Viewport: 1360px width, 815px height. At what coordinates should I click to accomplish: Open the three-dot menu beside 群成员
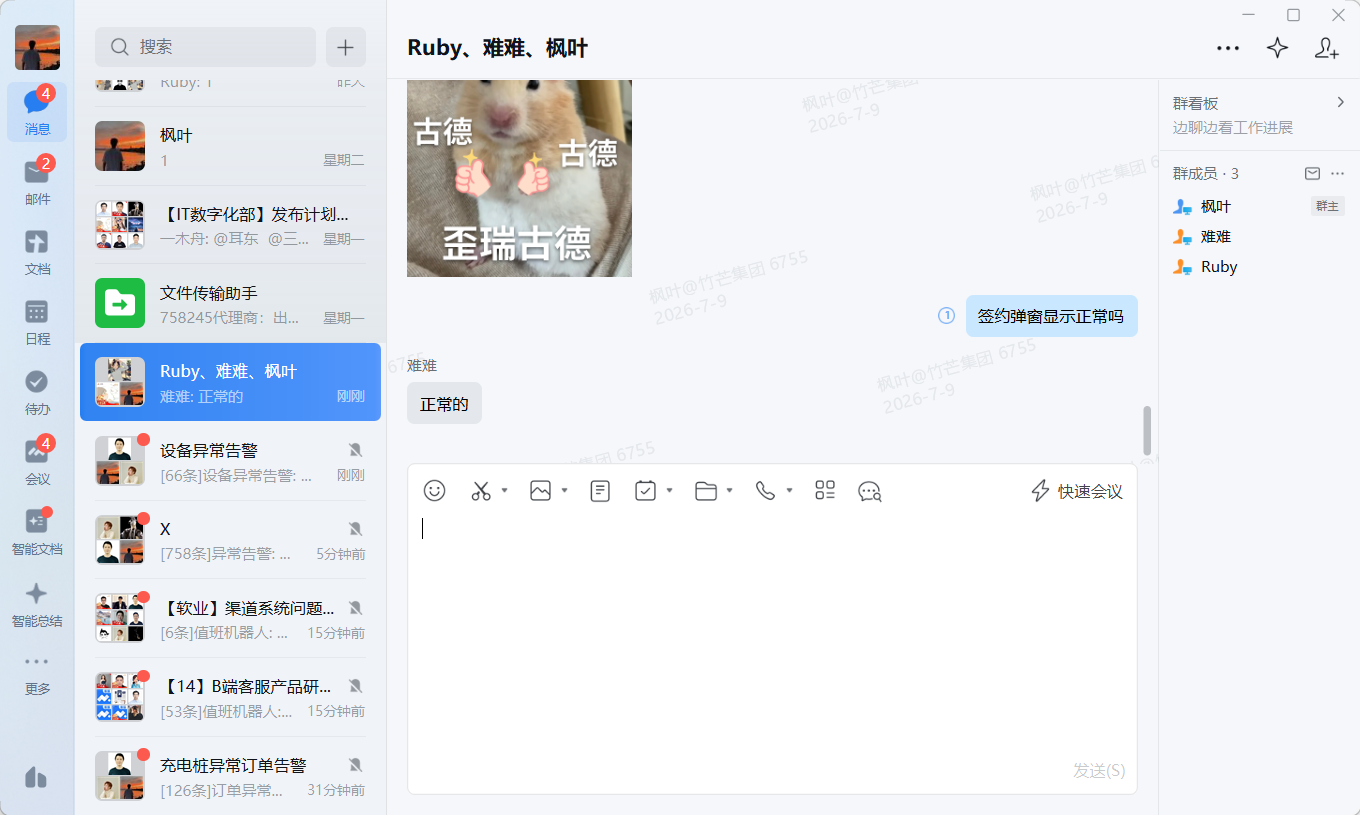point(1338,174)
